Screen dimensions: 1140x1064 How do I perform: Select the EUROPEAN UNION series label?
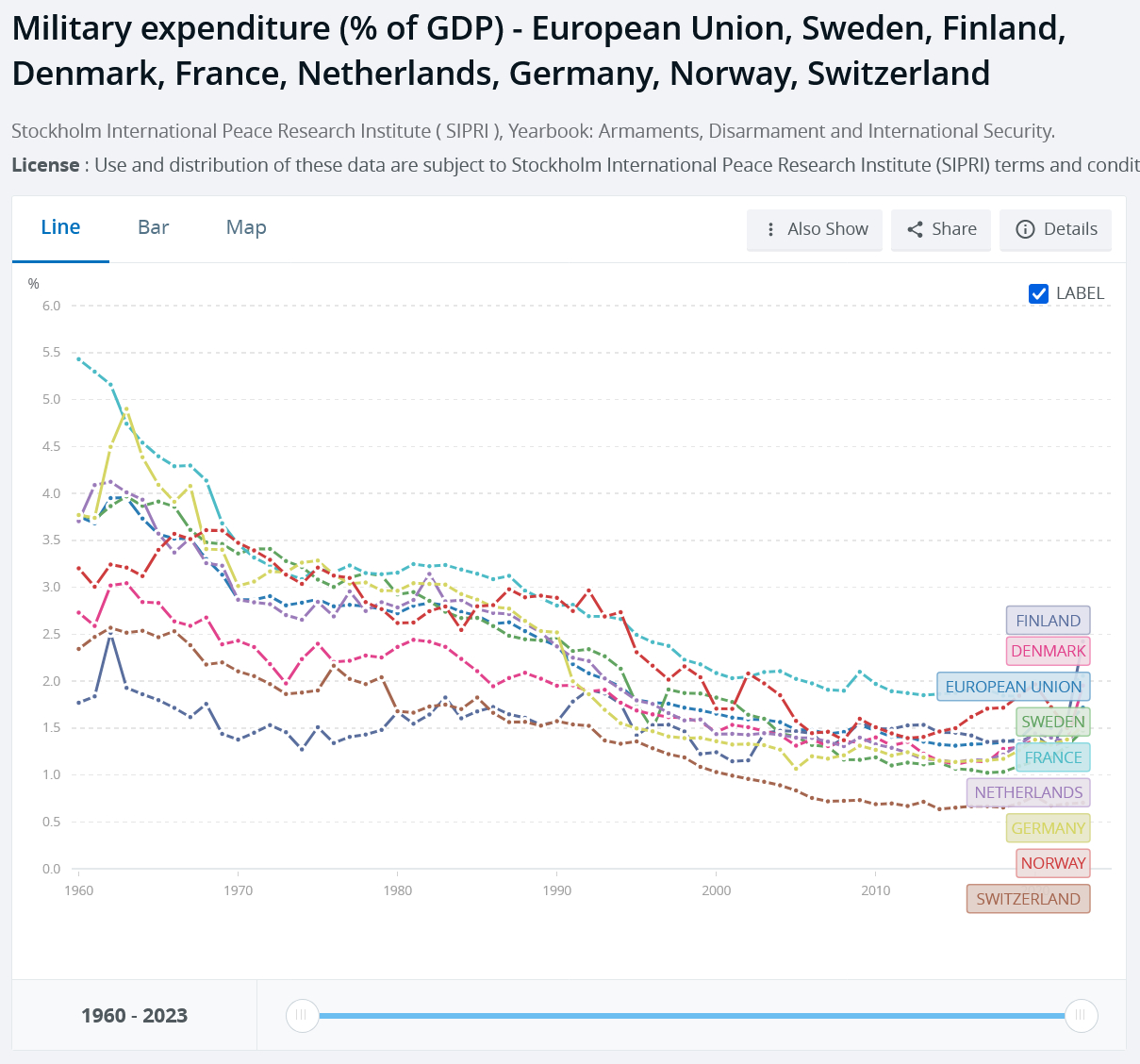tap(1013, 687)
